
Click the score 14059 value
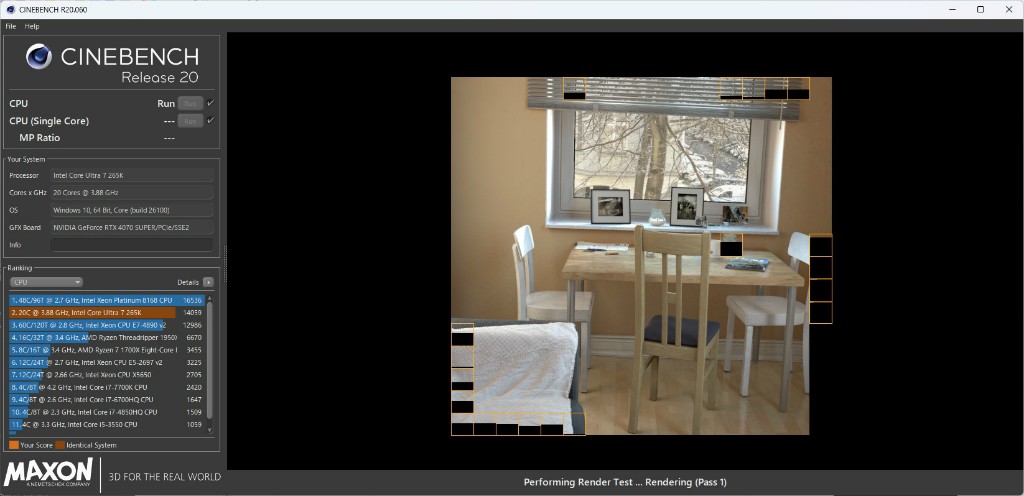(192, 313)
